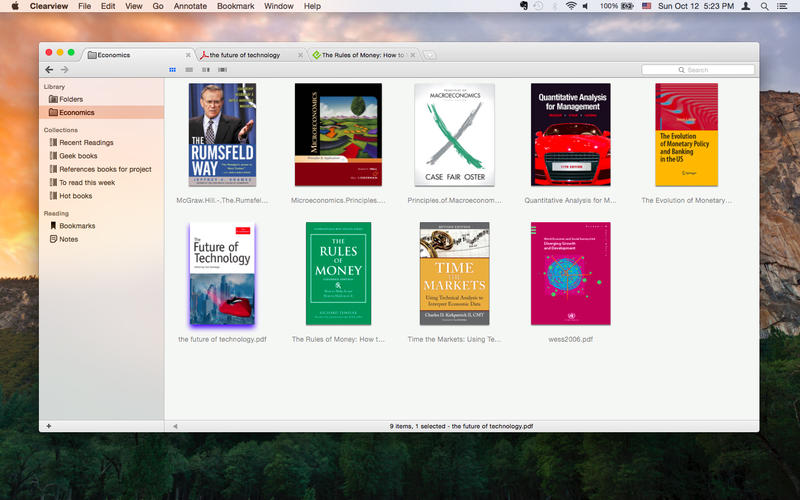Close the Rules of Money tab
The image size is (800, 500).
click(413, 55)
